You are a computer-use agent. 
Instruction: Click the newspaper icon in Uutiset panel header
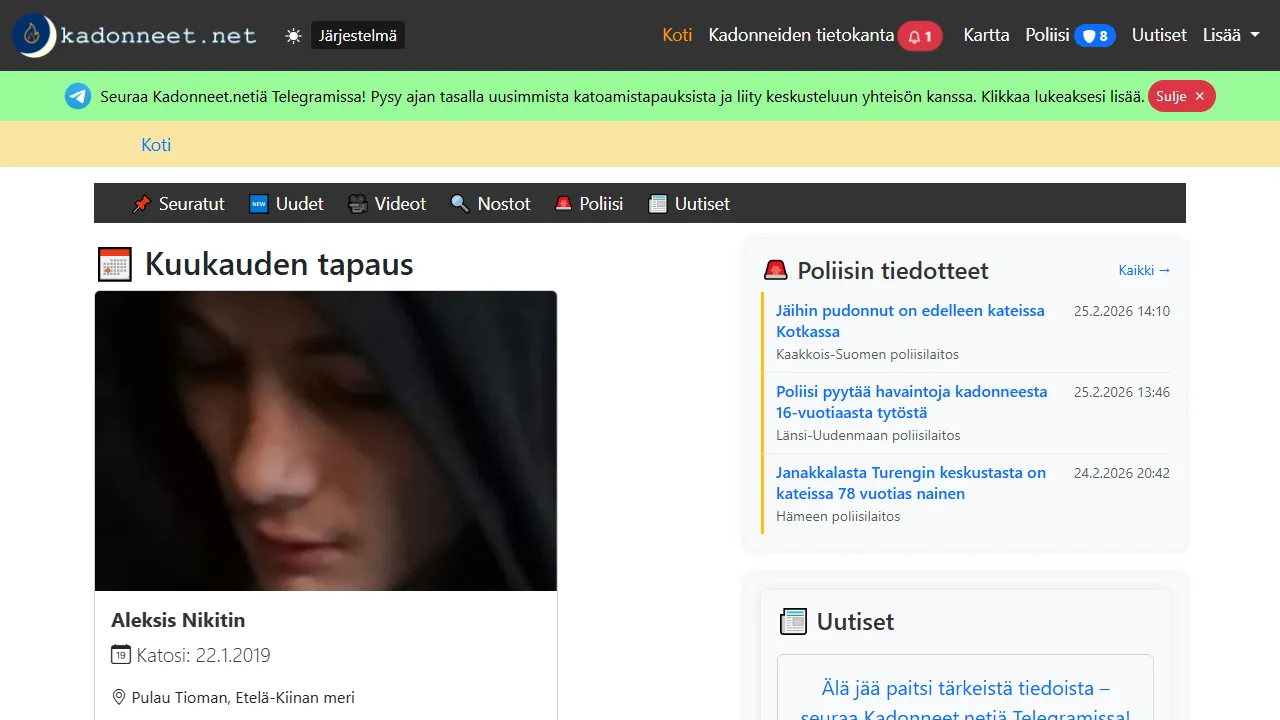pyautogui.click(x=792, y=621)
